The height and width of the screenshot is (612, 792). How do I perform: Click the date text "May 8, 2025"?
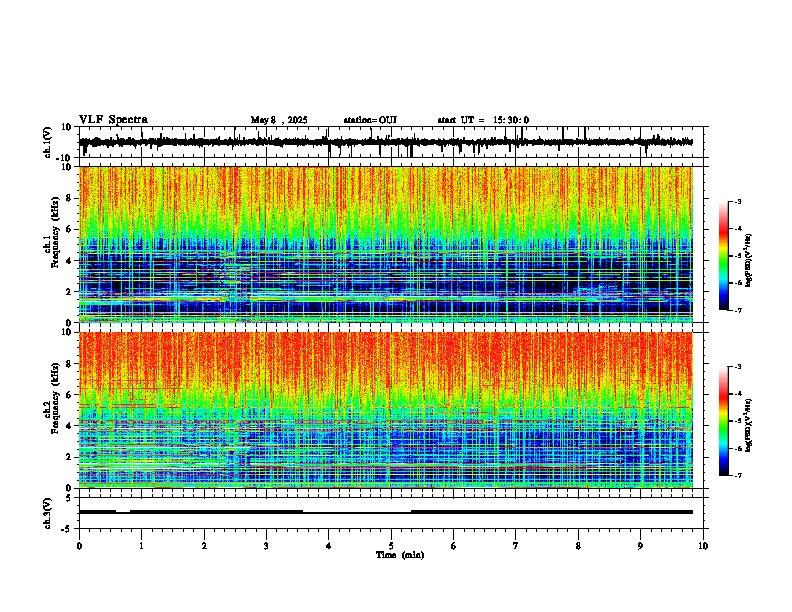[x=279, y=120]
